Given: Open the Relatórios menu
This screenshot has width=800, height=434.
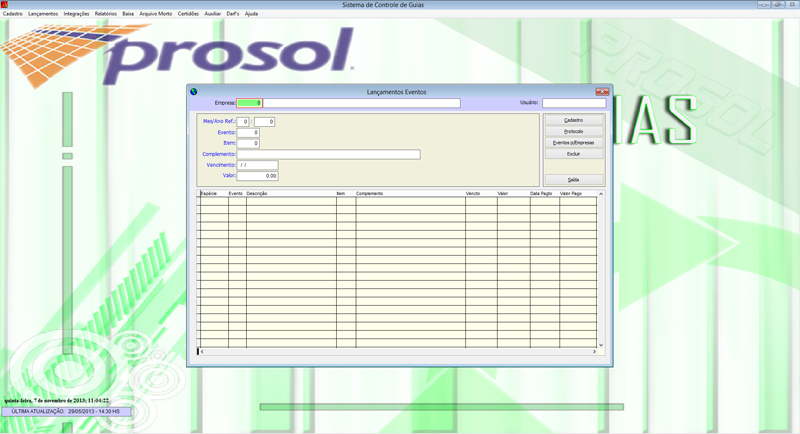Looking at the screenshot, I should pos(106,14).
